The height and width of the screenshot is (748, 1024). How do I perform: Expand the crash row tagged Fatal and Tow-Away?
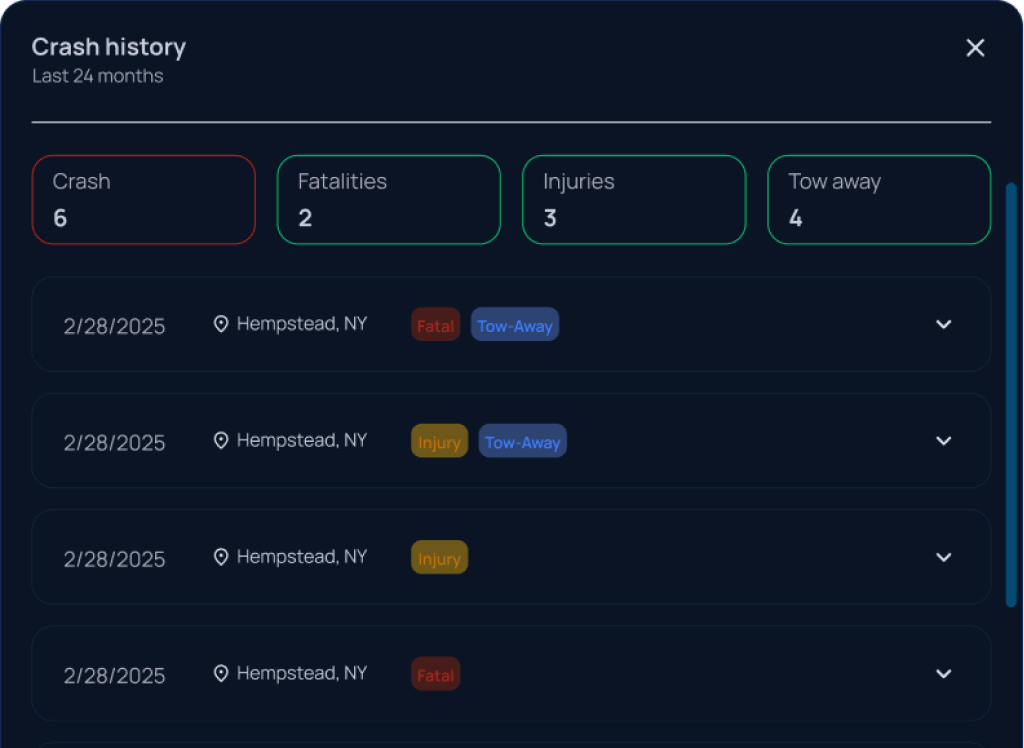[x=943, y=324]
